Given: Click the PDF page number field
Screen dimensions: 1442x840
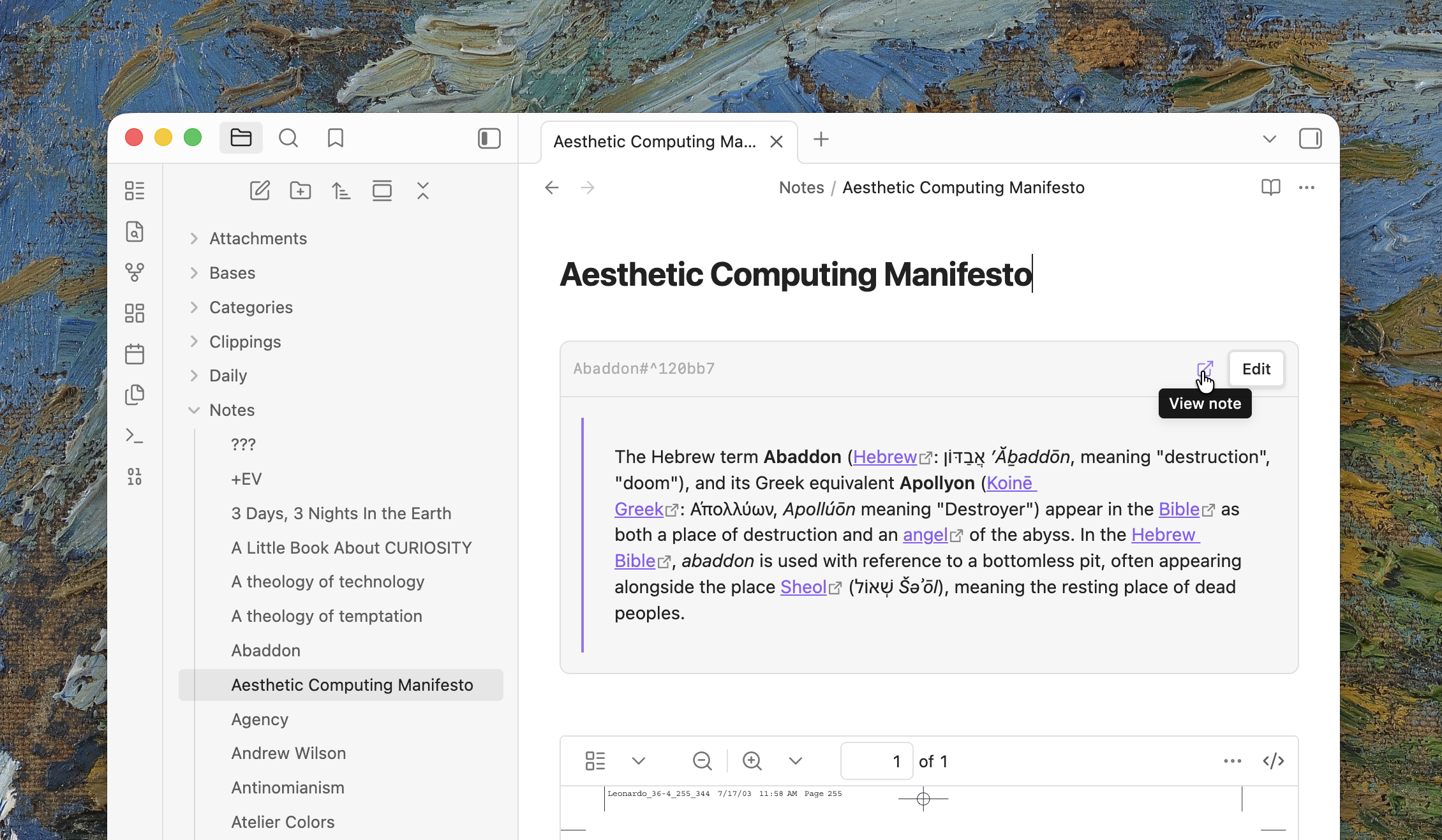Looking at the screenshot, I should coord(877,761).
